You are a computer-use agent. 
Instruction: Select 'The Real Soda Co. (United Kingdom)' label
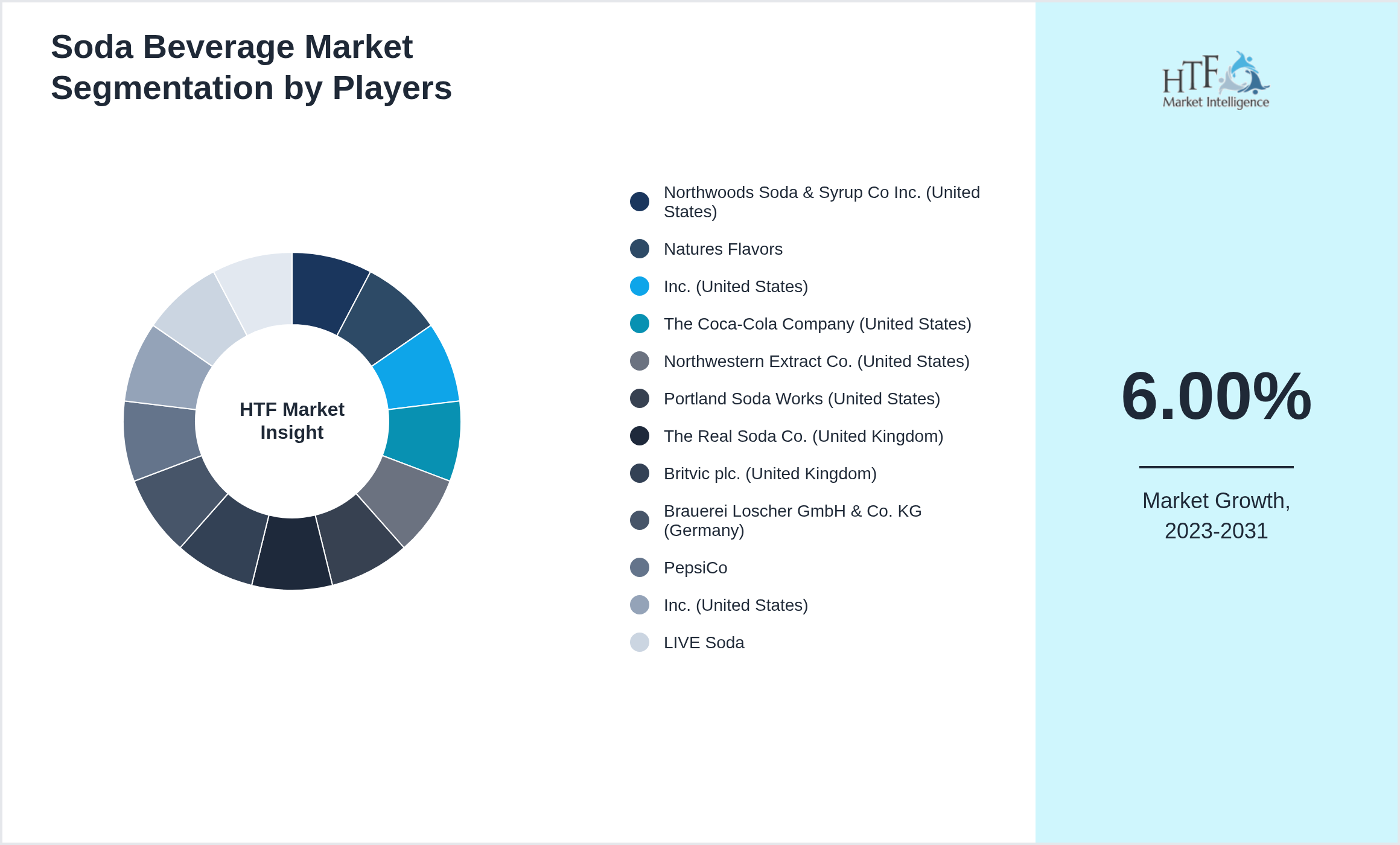pyautogui.click(x=803, y=436)
